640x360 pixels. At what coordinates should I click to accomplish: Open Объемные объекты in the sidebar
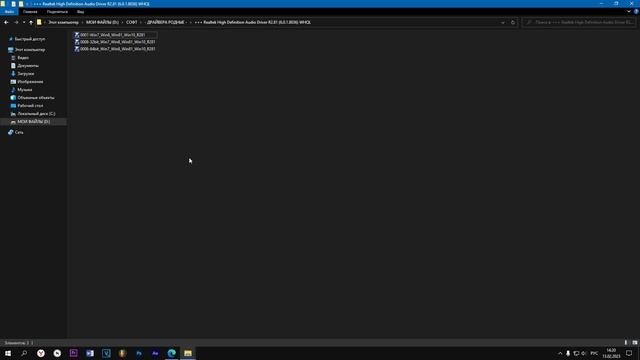[36, 98]
